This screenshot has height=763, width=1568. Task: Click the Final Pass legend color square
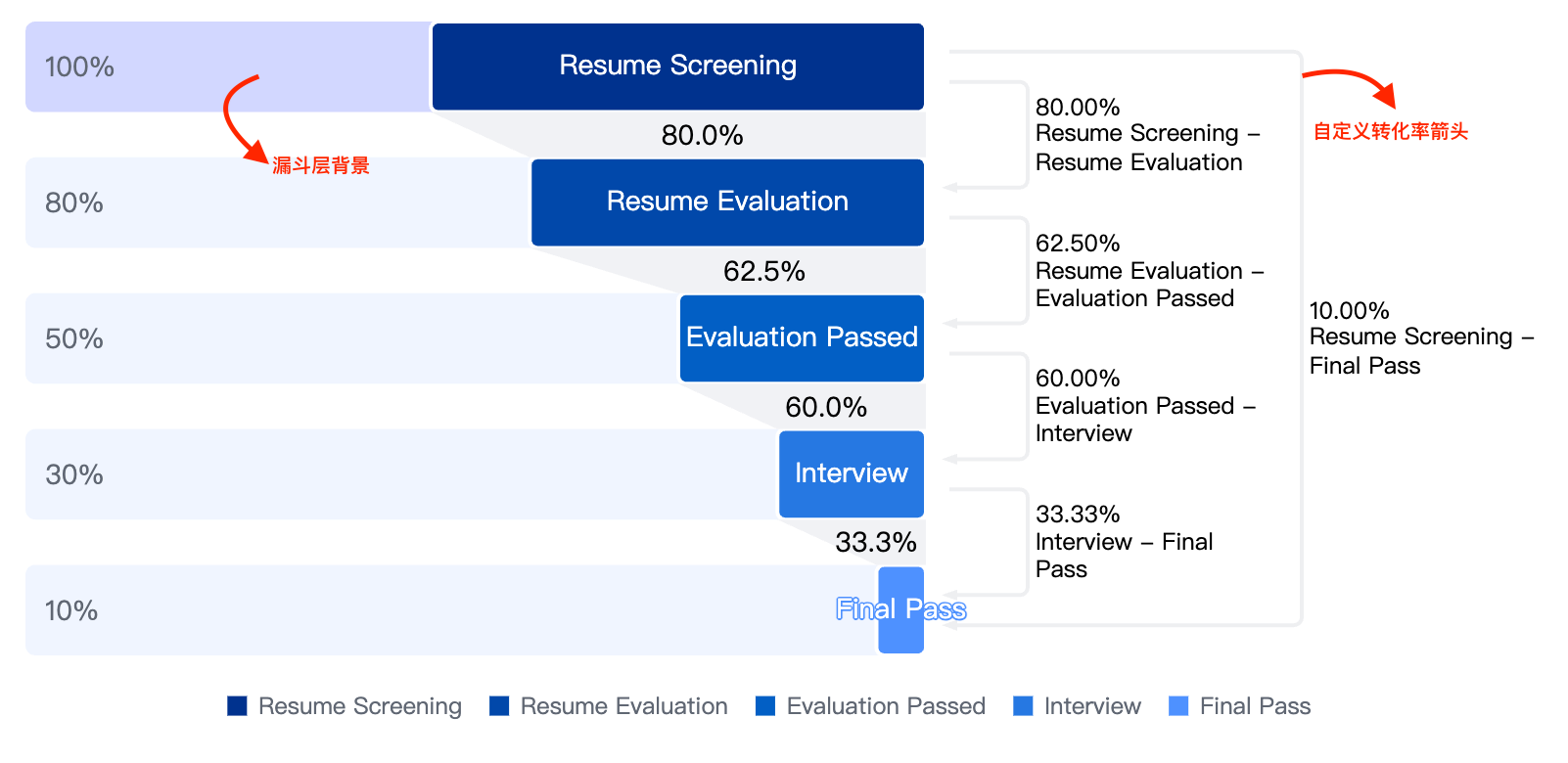coord(1178,706)
